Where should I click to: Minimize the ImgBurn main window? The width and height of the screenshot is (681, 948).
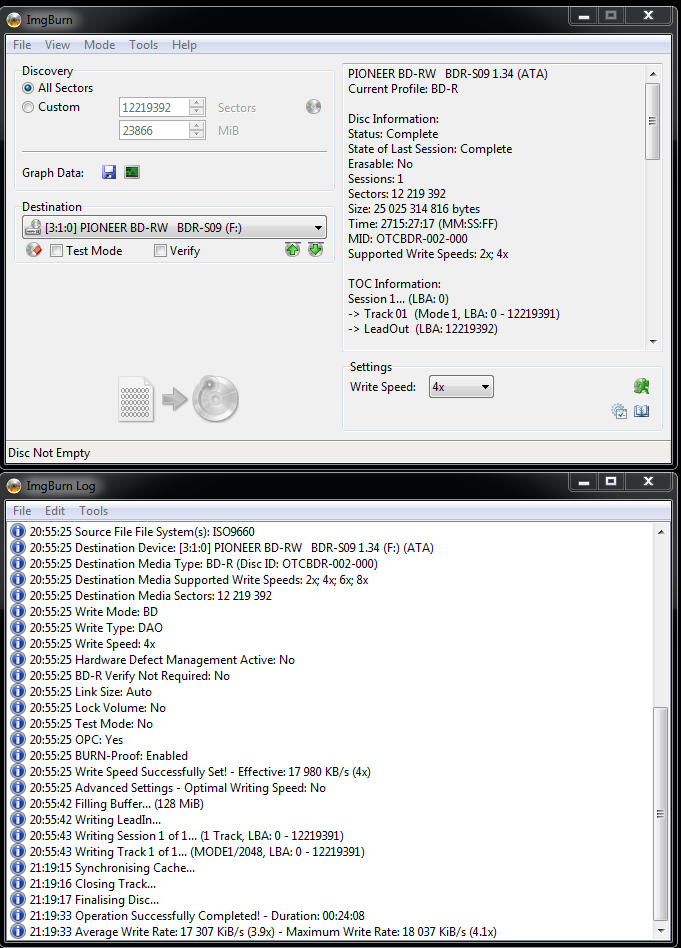[584, 16]
